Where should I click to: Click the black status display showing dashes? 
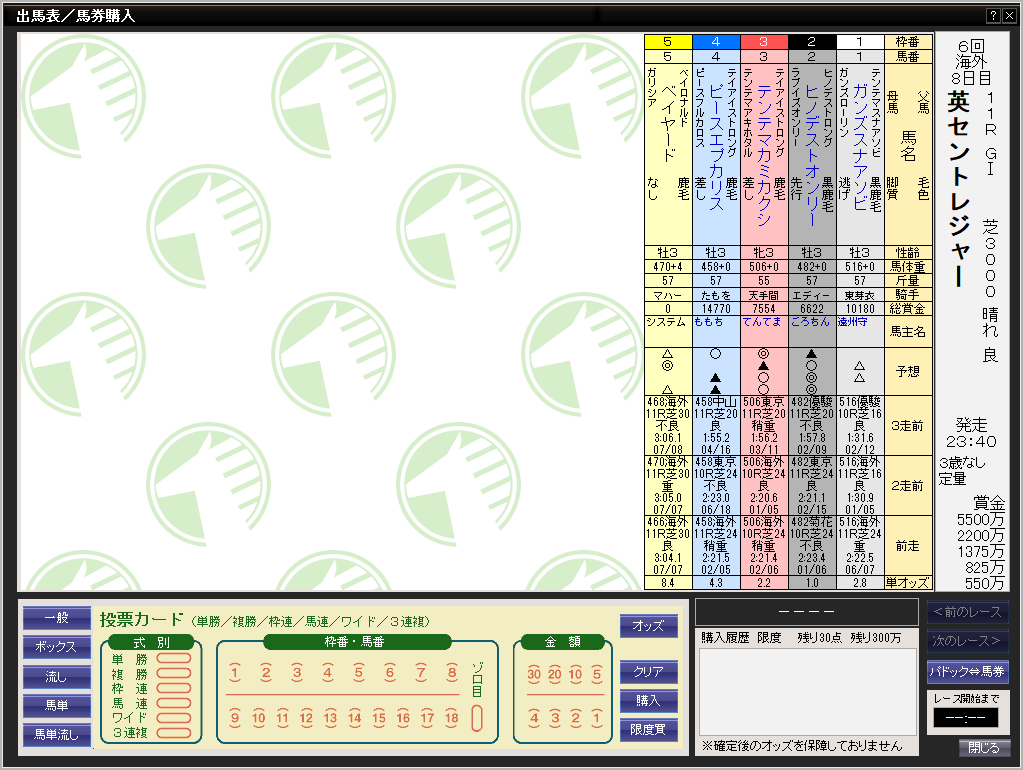coord(807,612)
